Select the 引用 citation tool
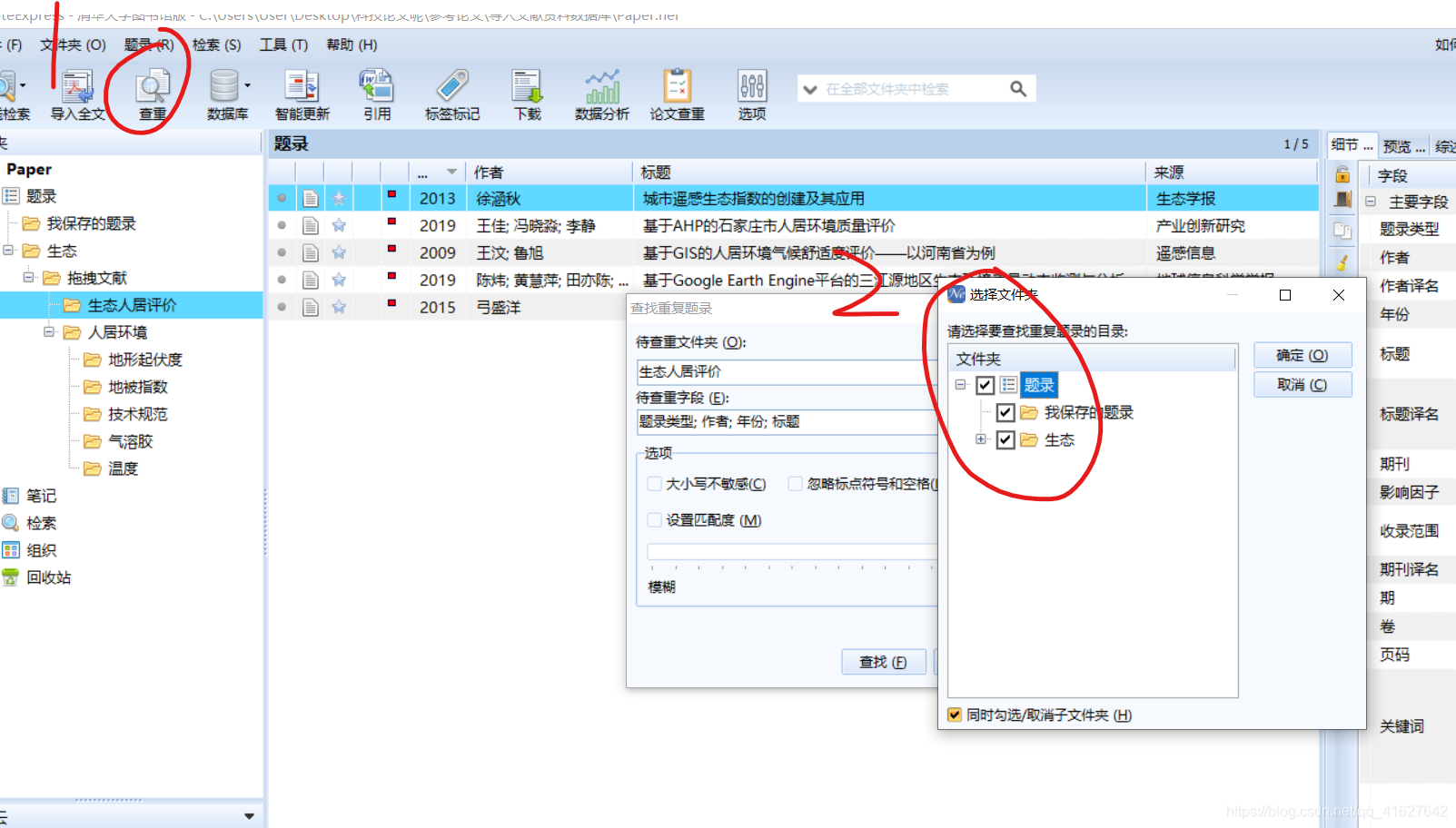 click(x=377, y=94)
